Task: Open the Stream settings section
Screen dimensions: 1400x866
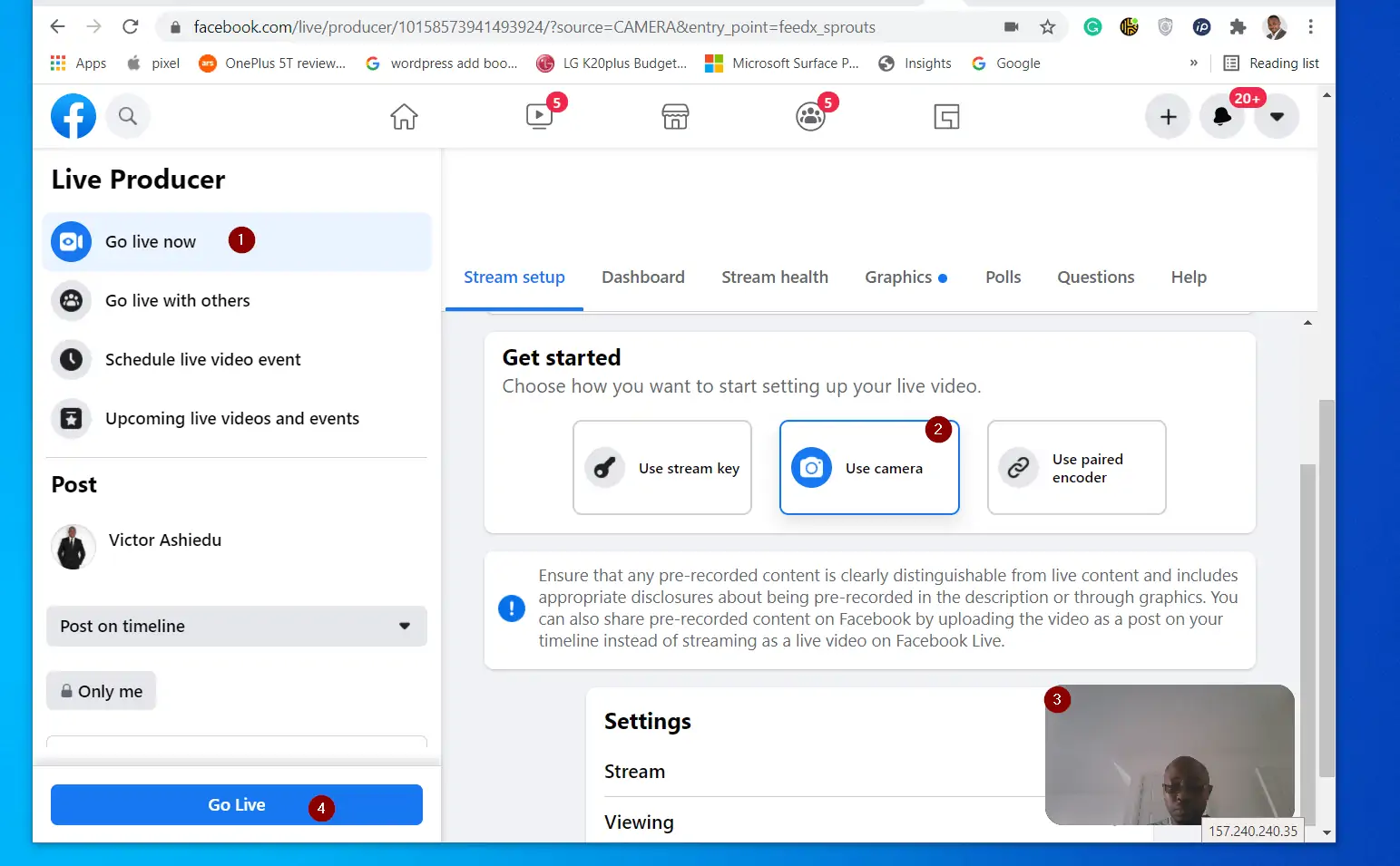Action: tap(634, 772)
